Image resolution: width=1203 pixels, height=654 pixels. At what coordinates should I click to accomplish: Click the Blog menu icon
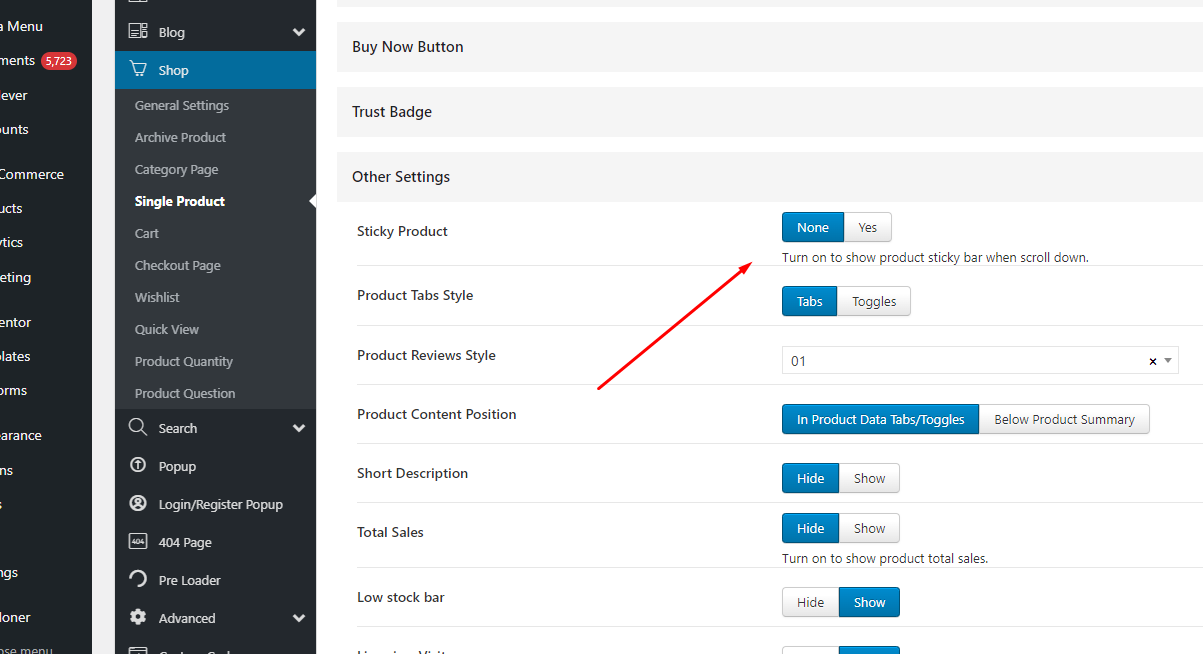[x=138, y=32]
